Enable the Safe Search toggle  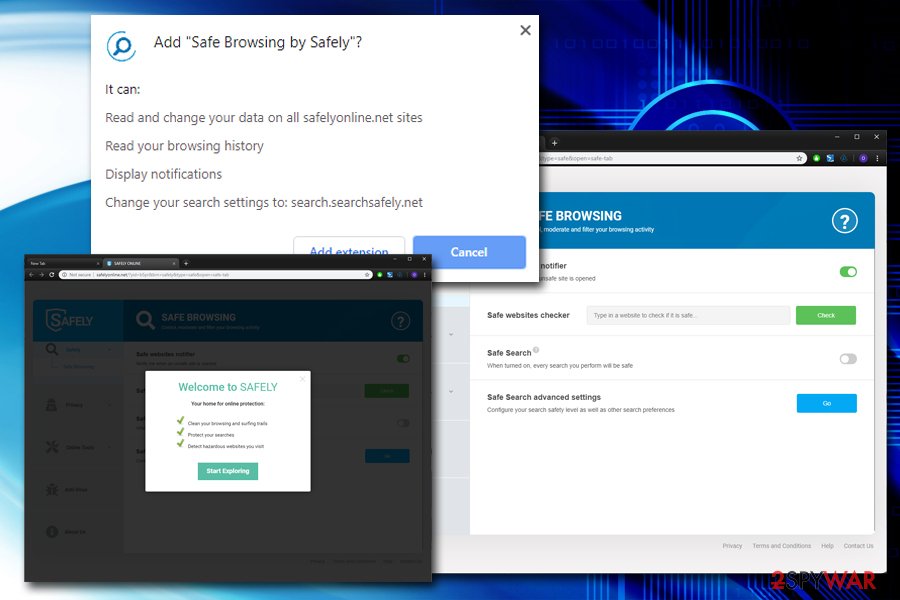pos(848,359)
